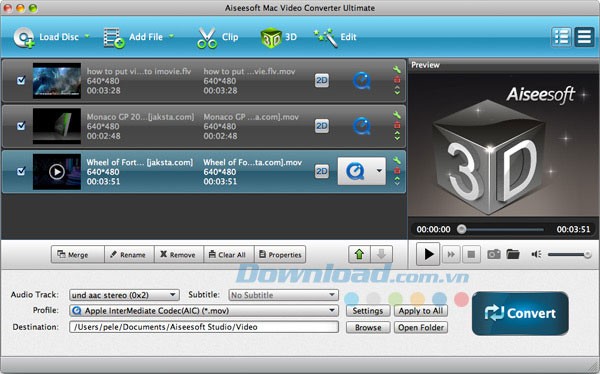
Task: Remove imovie.flv row with red delete icon
Action: [397, 80]
